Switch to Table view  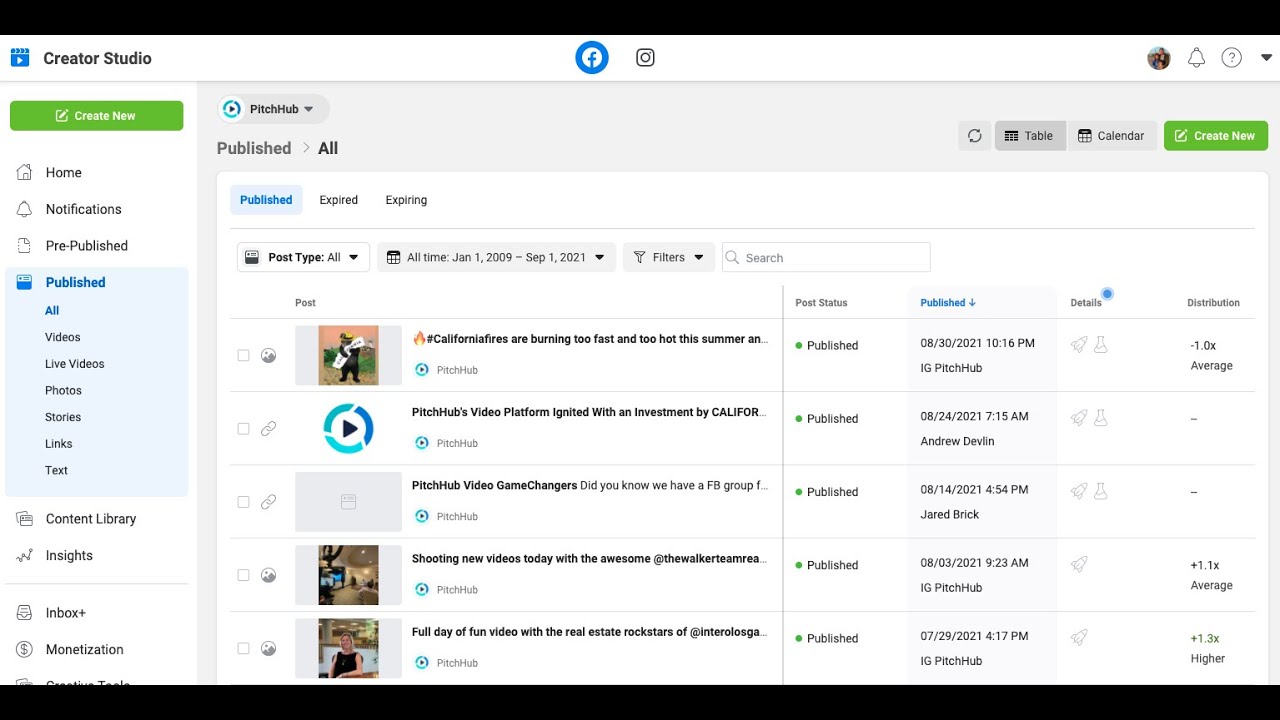pos(1030,136)
